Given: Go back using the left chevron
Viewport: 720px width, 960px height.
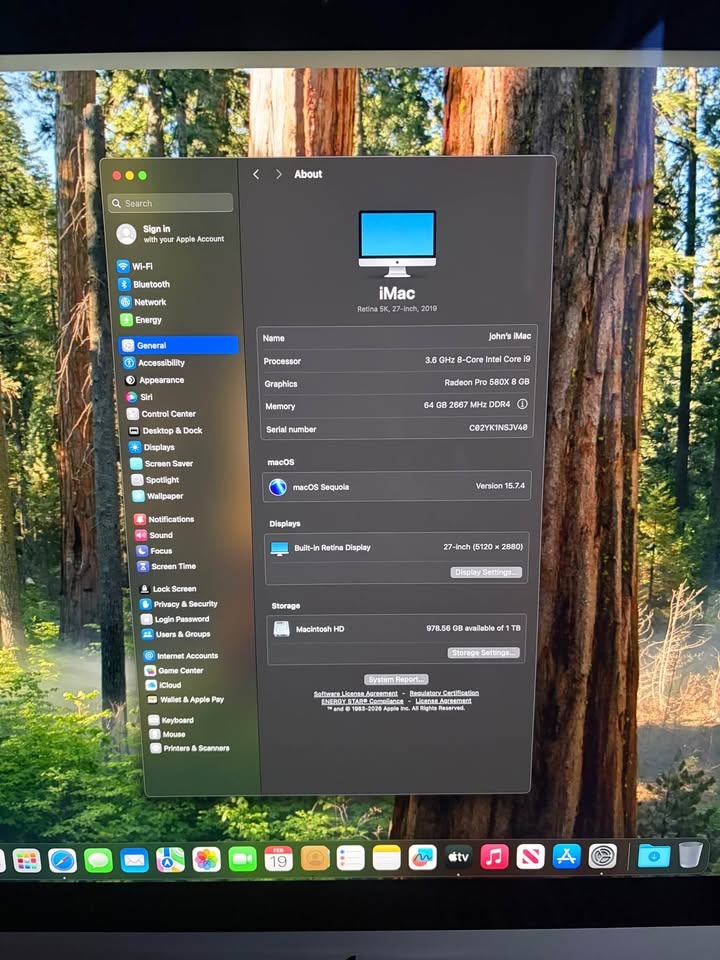Looking at the screenshot, I should point(256,174).
